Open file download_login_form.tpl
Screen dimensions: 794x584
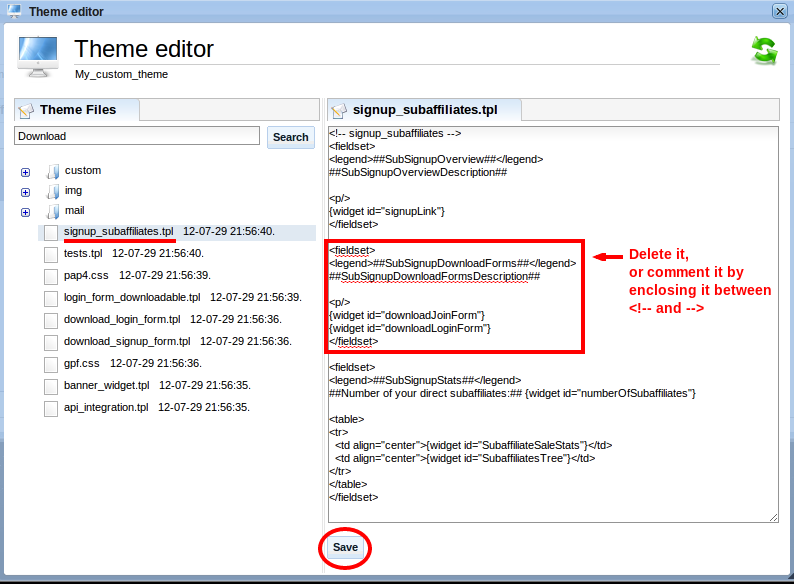(122, 320)
